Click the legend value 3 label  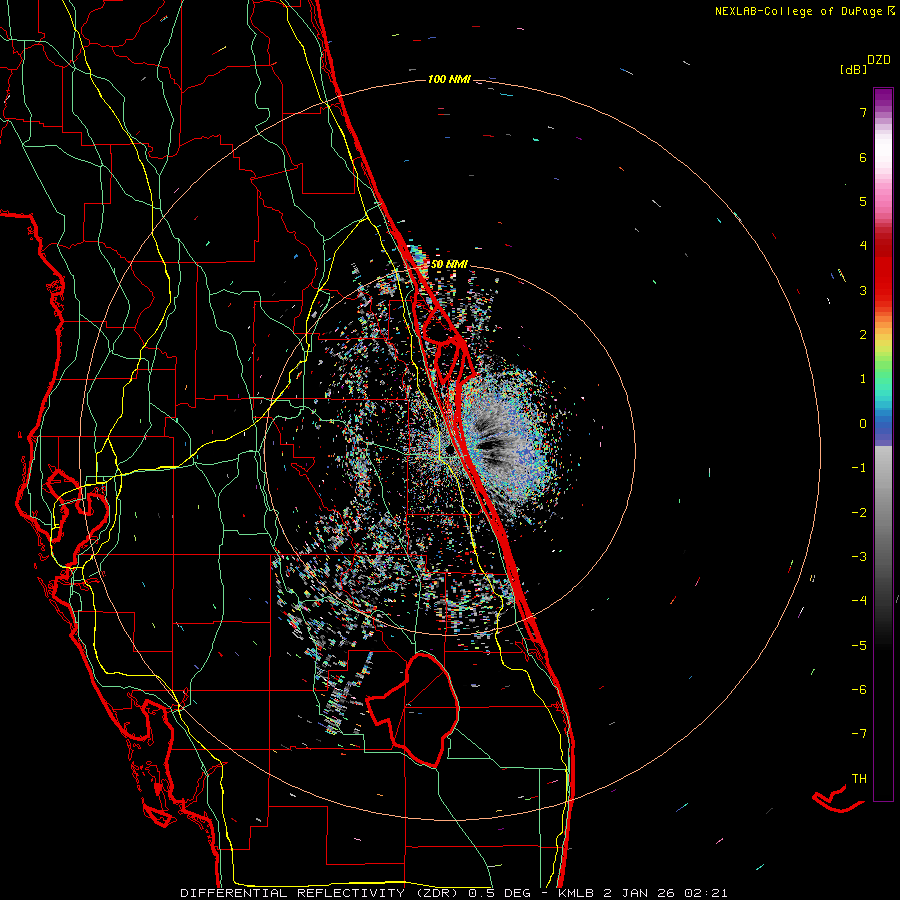(863, 290)
